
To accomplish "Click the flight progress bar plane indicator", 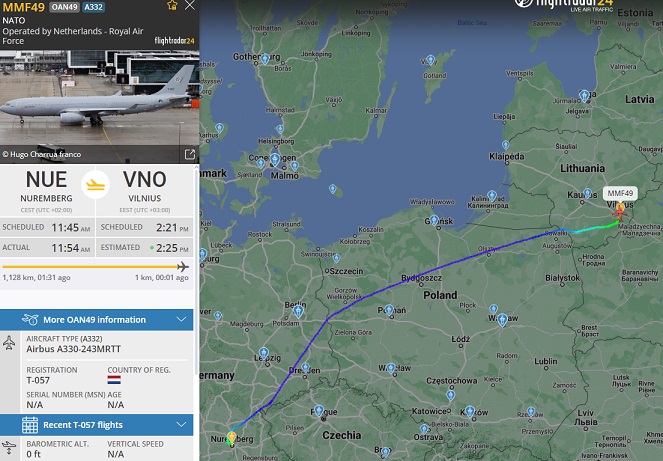I will (183, 266).
